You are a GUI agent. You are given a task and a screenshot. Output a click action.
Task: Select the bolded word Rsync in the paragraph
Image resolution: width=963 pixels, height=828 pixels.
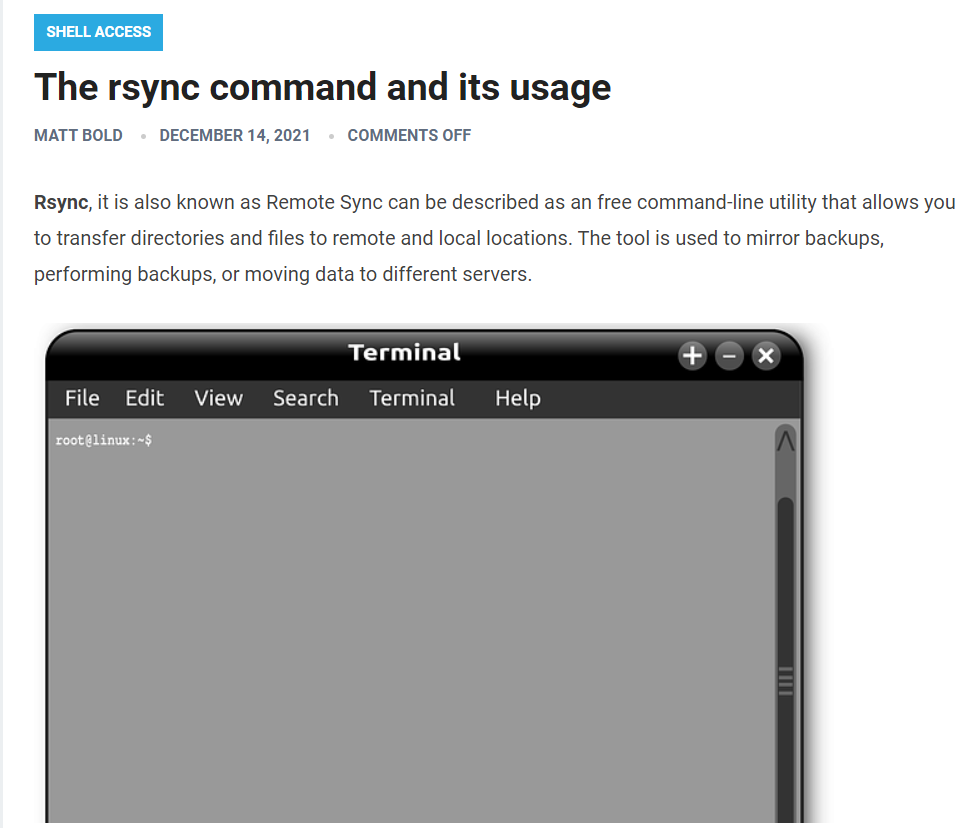[x=61, y=202]
